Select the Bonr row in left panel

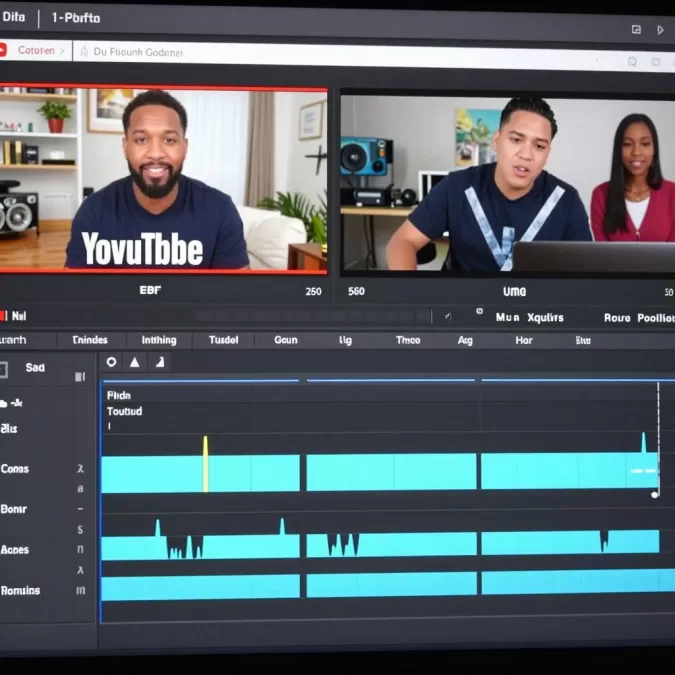(x=13, y=509)
